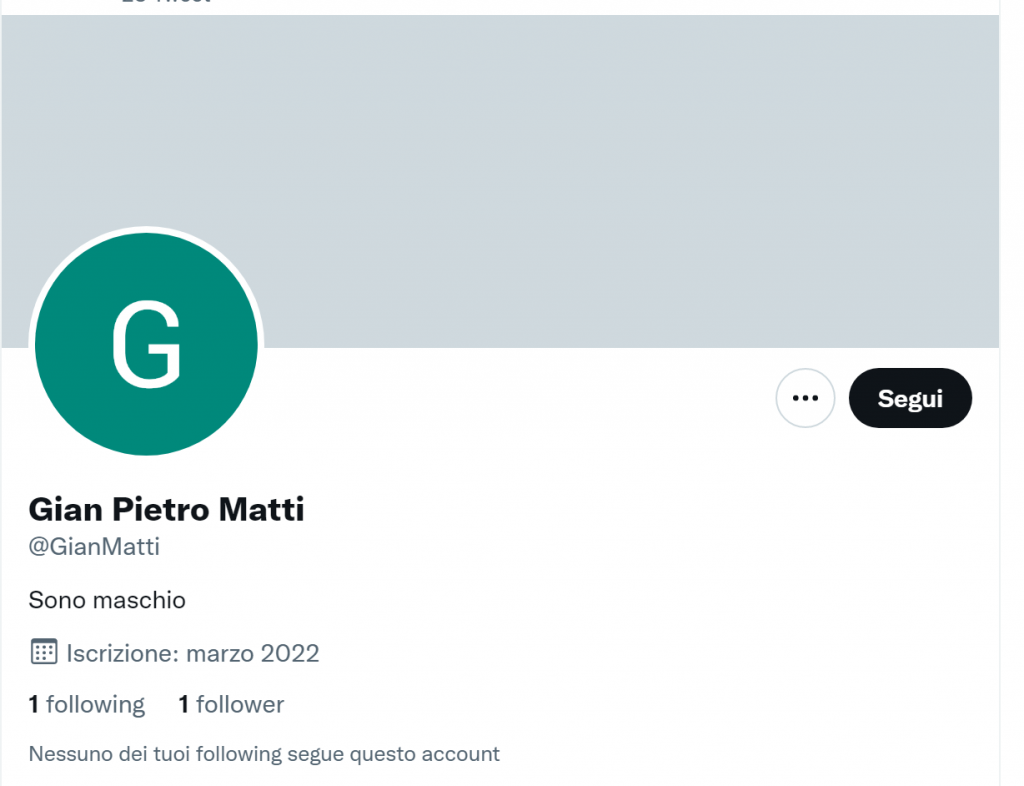This screenshot has height=786, width=1024.
Task: Click the surname Matti in display name
Action: pos(261,509)
